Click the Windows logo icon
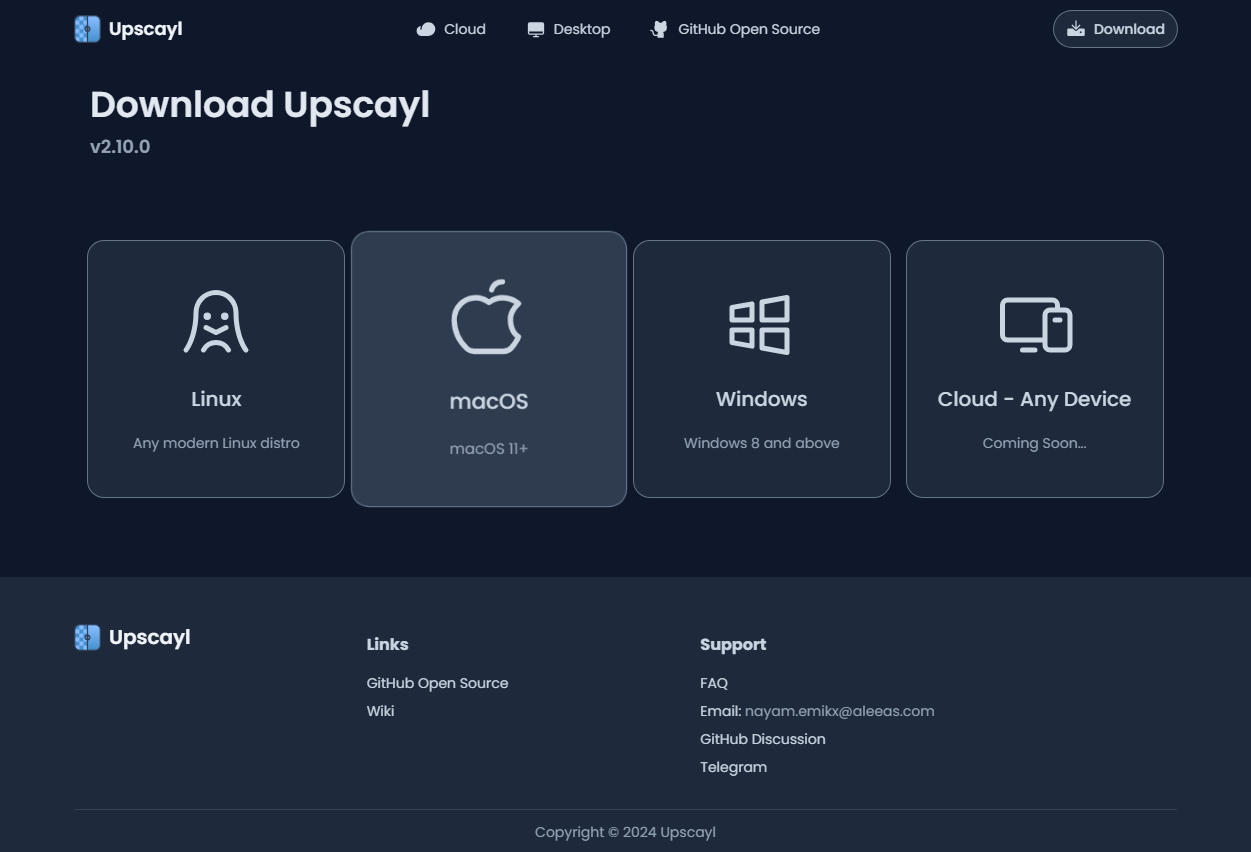The height and width of the screenshot is (852, 1251). point(760,324)
